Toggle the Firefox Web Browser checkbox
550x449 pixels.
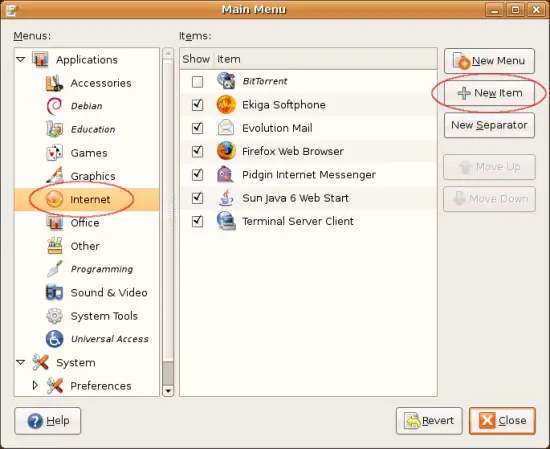click(197, 152)
